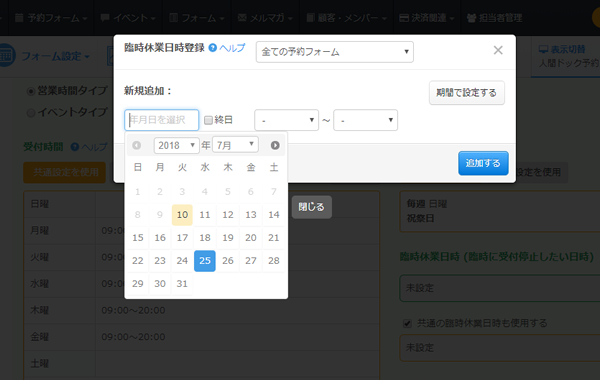This screenshot has height=380, width=600.
Task: Click the メルマガ envelope icon
Action: coord(242,18)
